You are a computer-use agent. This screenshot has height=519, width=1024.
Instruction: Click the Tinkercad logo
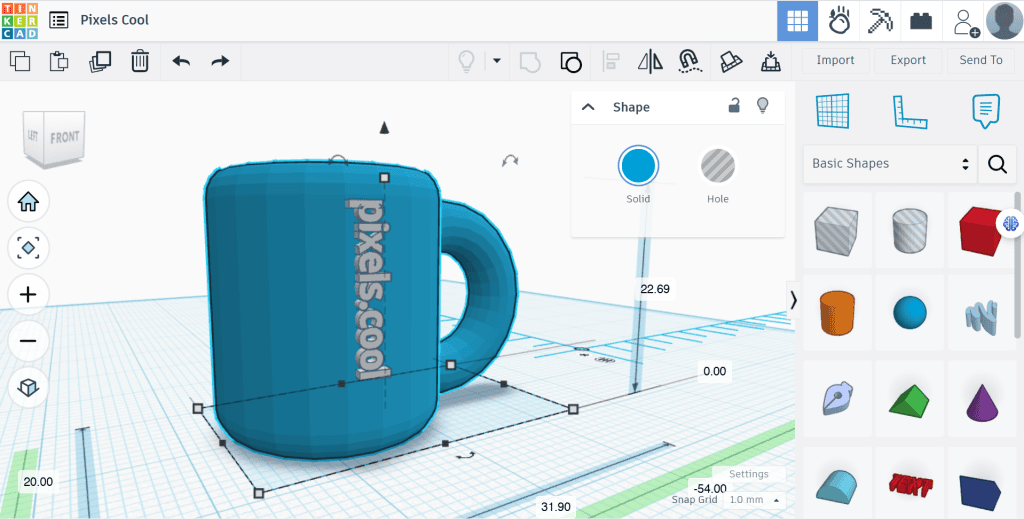click(x=20, y=20)
